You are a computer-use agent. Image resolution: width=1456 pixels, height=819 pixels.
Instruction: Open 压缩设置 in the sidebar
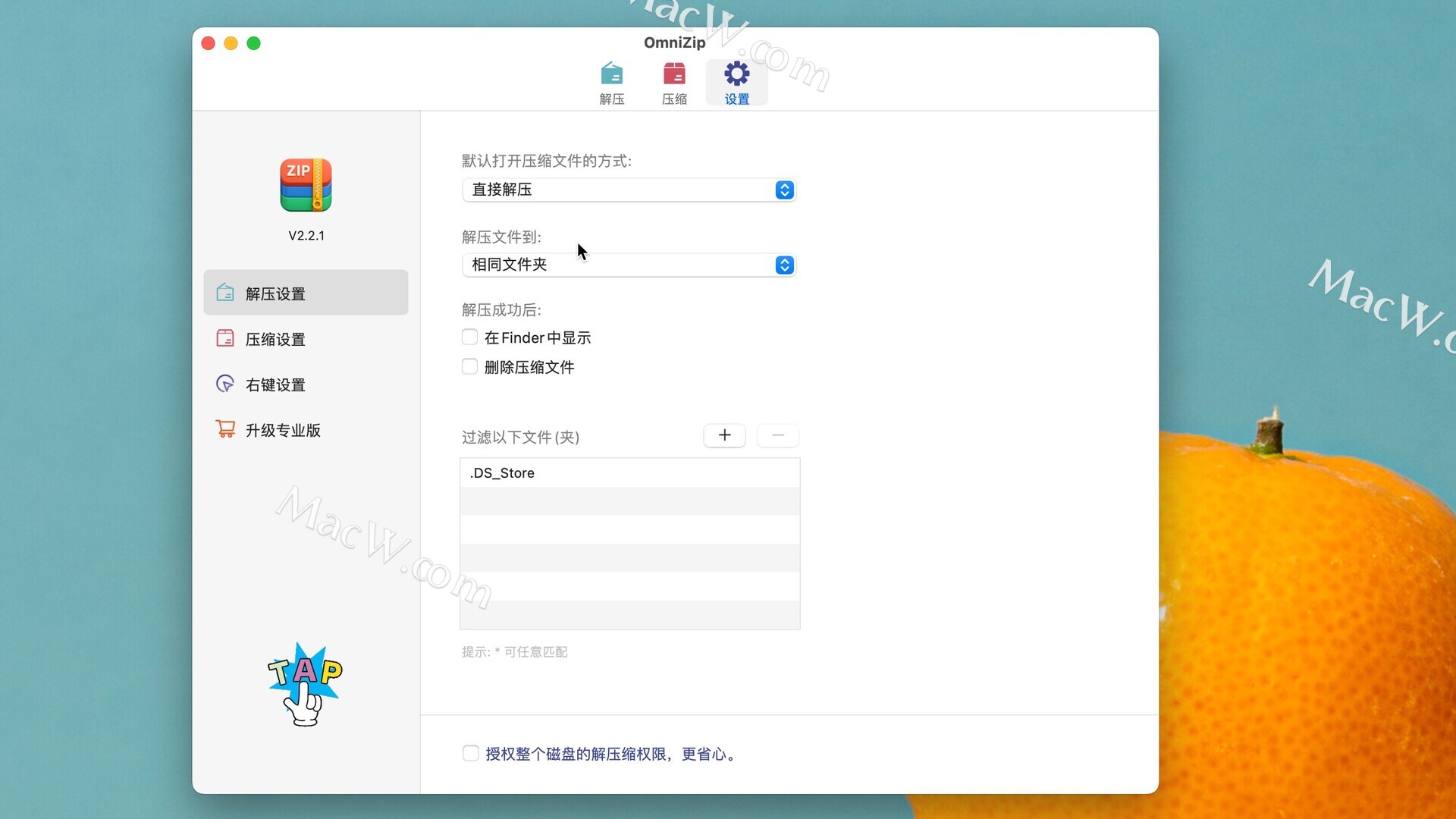click(306, 338)
